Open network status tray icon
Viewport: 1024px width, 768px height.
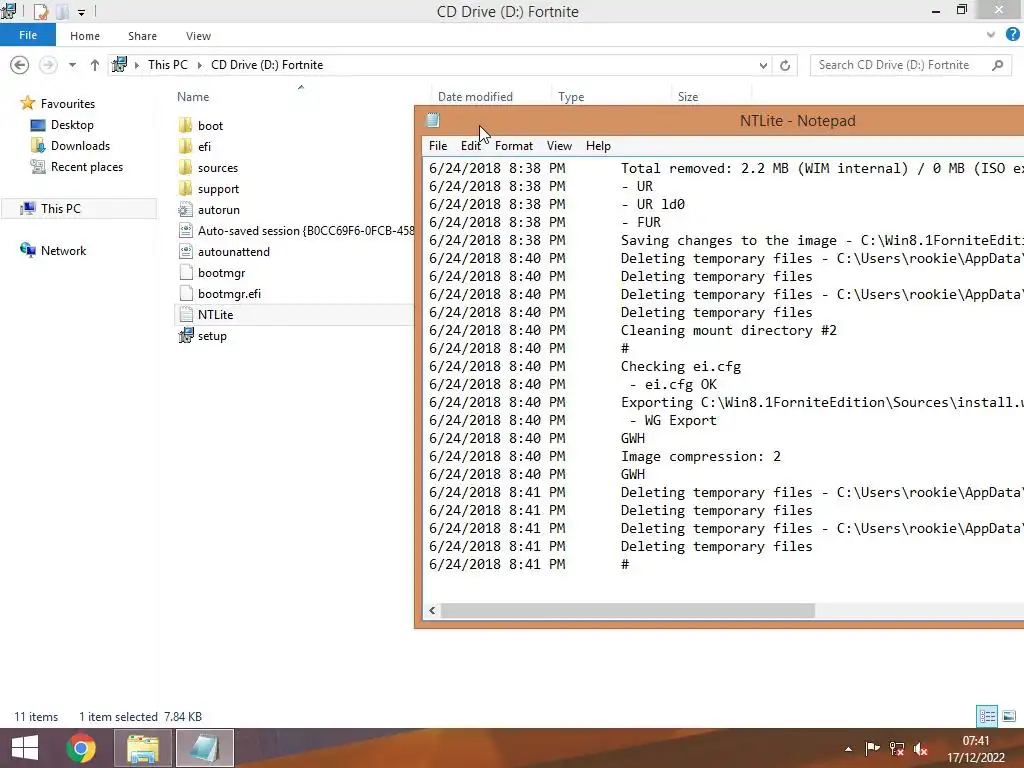[897, 749]
